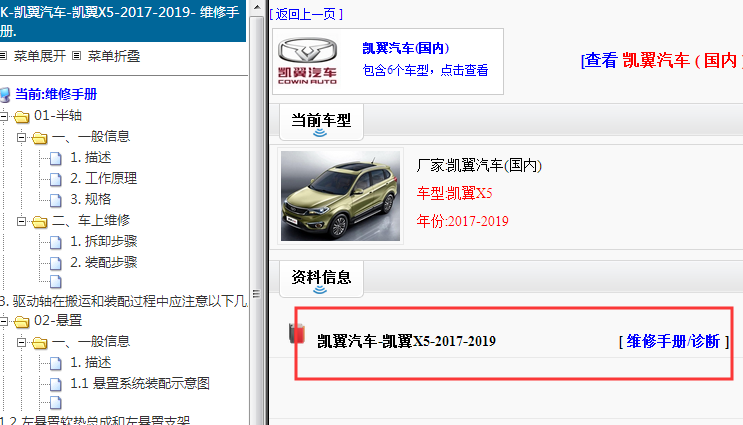
Task: Click the page icon of 1. 描述 under 01-半轴
Action: [55, 158]
